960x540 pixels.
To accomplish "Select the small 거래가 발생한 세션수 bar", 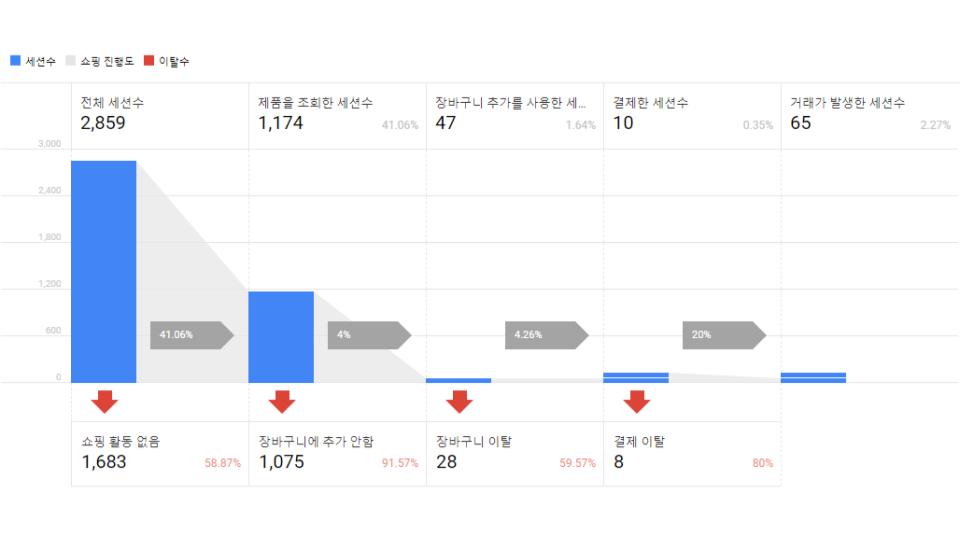I will pyautogui.click(x=813, y=378).
